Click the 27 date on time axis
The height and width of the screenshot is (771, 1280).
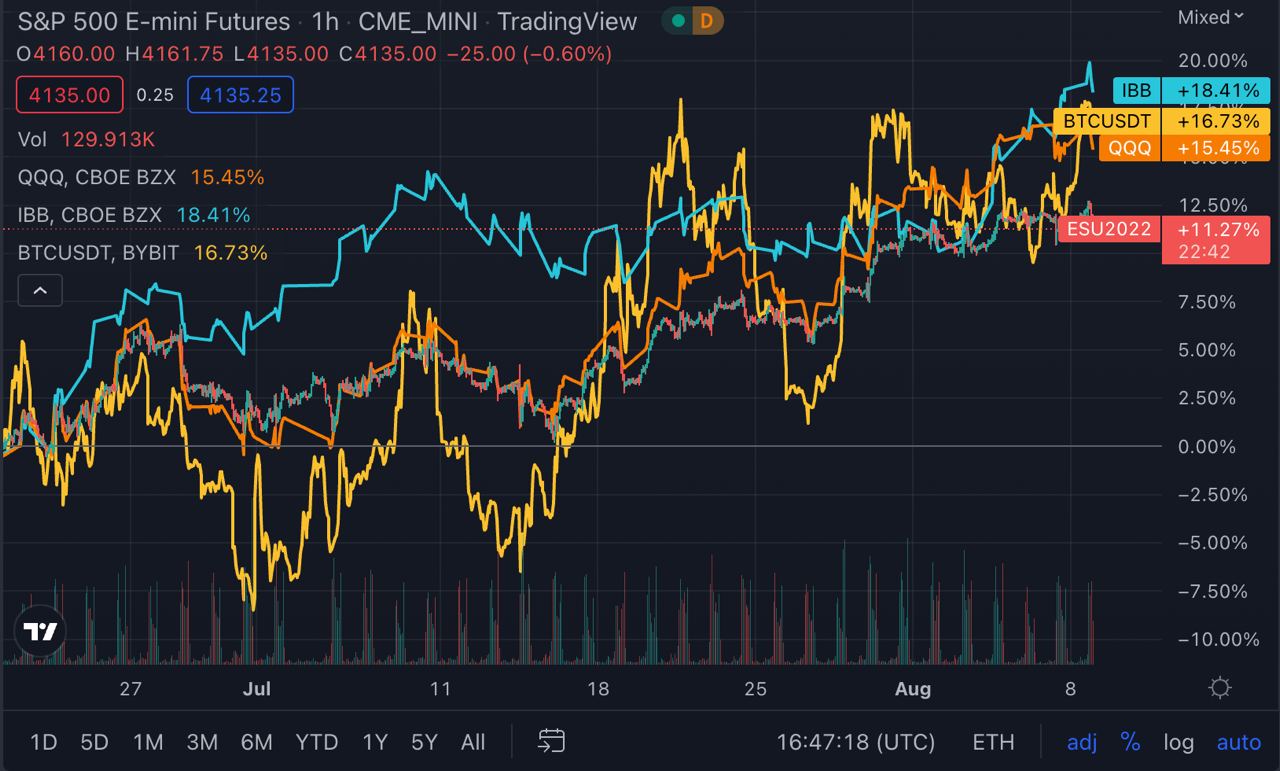(x=130, y=689)
